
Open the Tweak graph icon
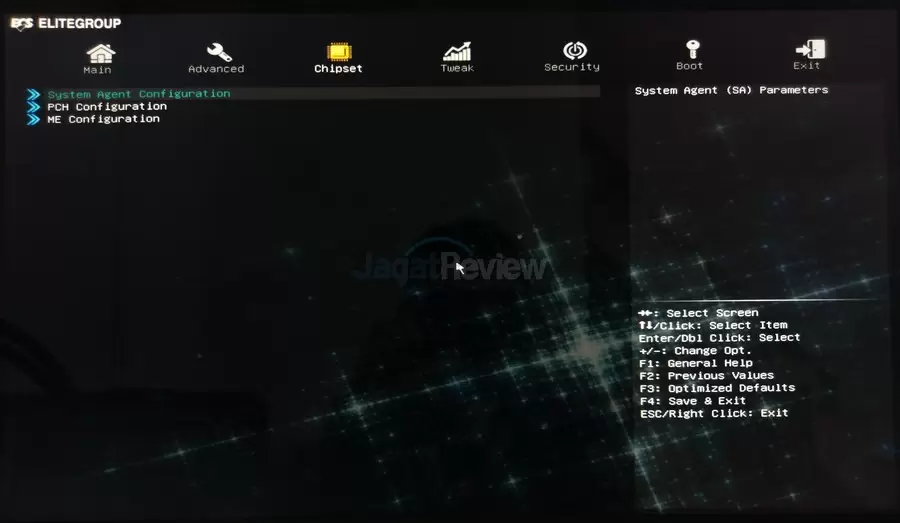click(458, 51)
